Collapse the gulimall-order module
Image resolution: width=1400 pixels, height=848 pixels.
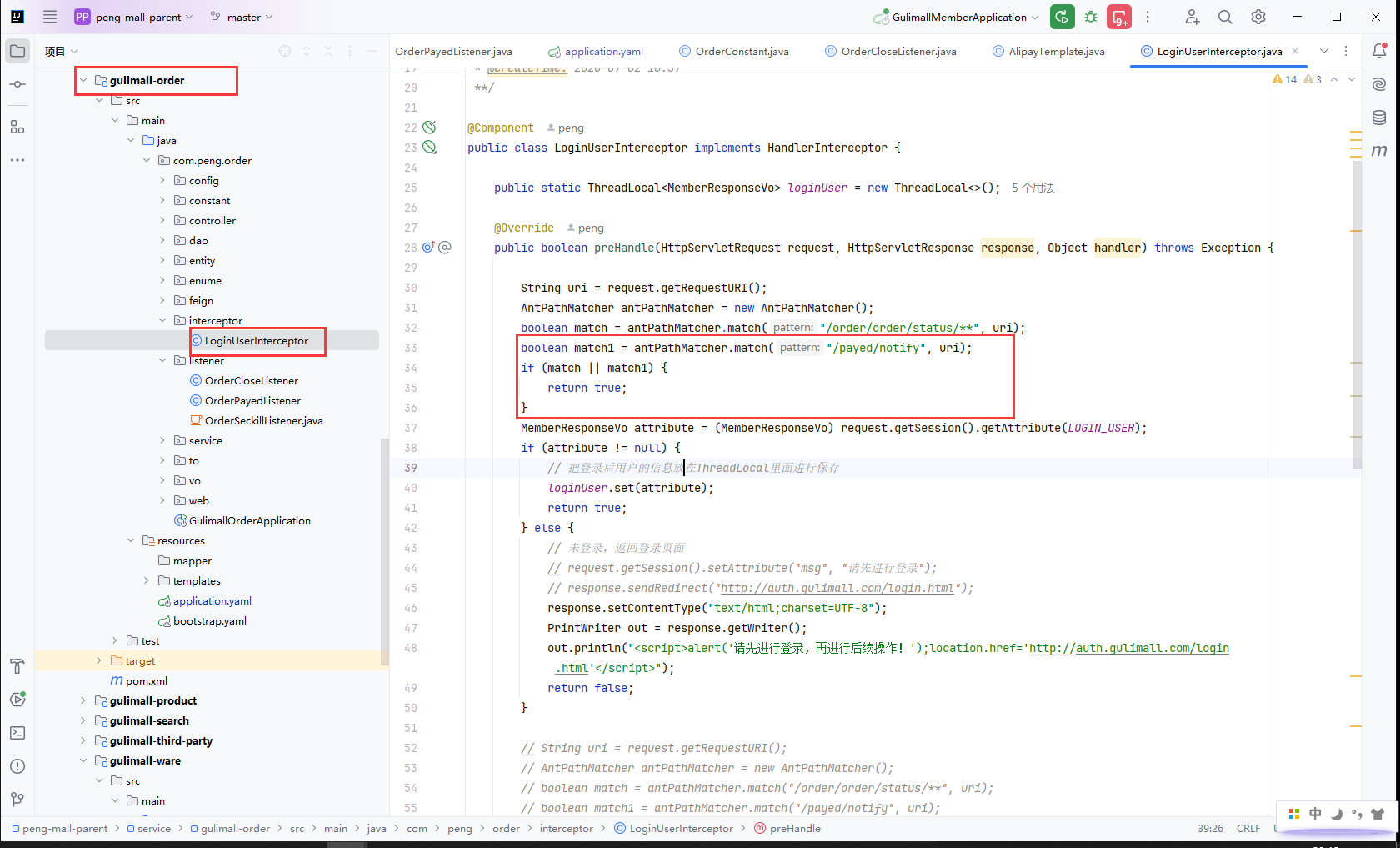point(83,81)
